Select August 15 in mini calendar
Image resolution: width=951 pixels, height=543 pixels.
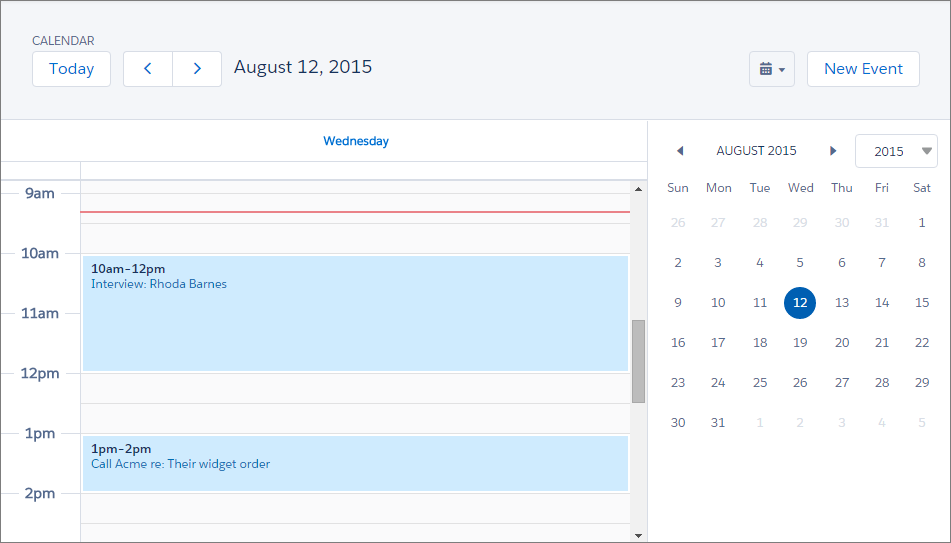tap(922, 303)
